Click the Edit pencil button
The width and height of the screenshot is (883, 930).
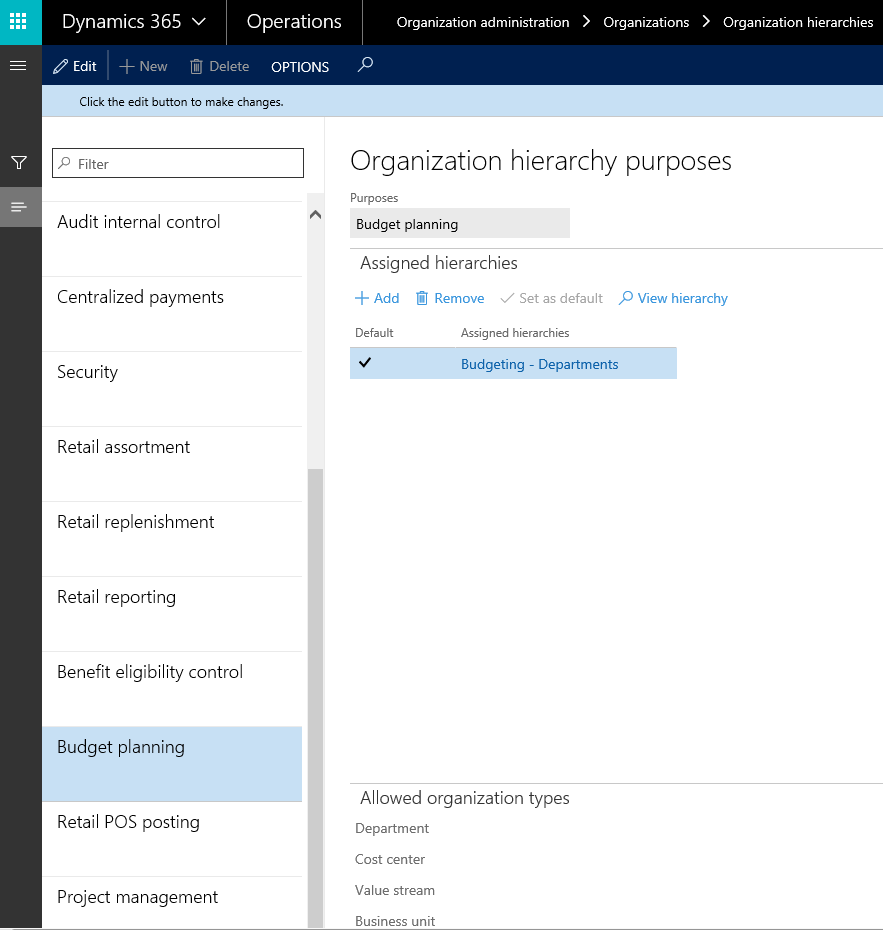pos(75,66)
